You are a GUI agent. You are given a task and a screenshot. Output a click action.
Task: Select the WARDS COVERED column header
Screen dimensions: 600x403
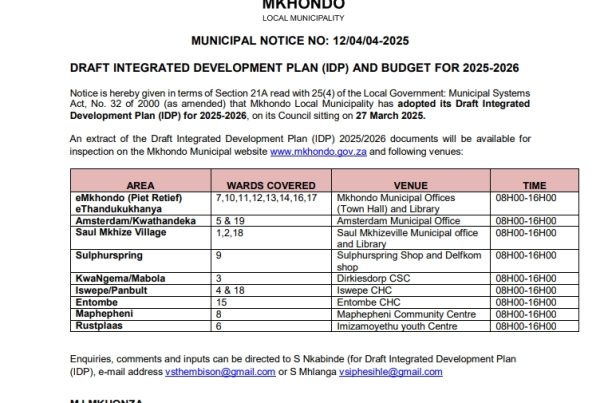[x=271, y=180]
